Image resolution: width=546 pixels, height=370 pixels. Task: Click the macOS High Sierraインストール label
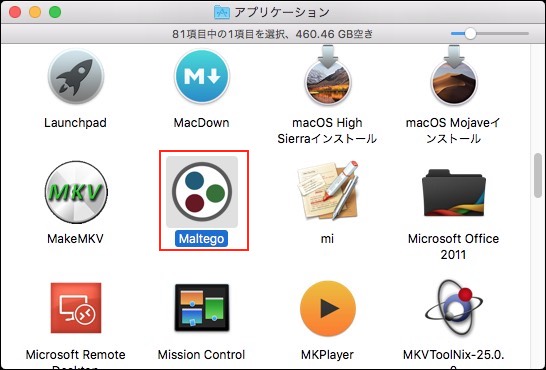(327, 131)
